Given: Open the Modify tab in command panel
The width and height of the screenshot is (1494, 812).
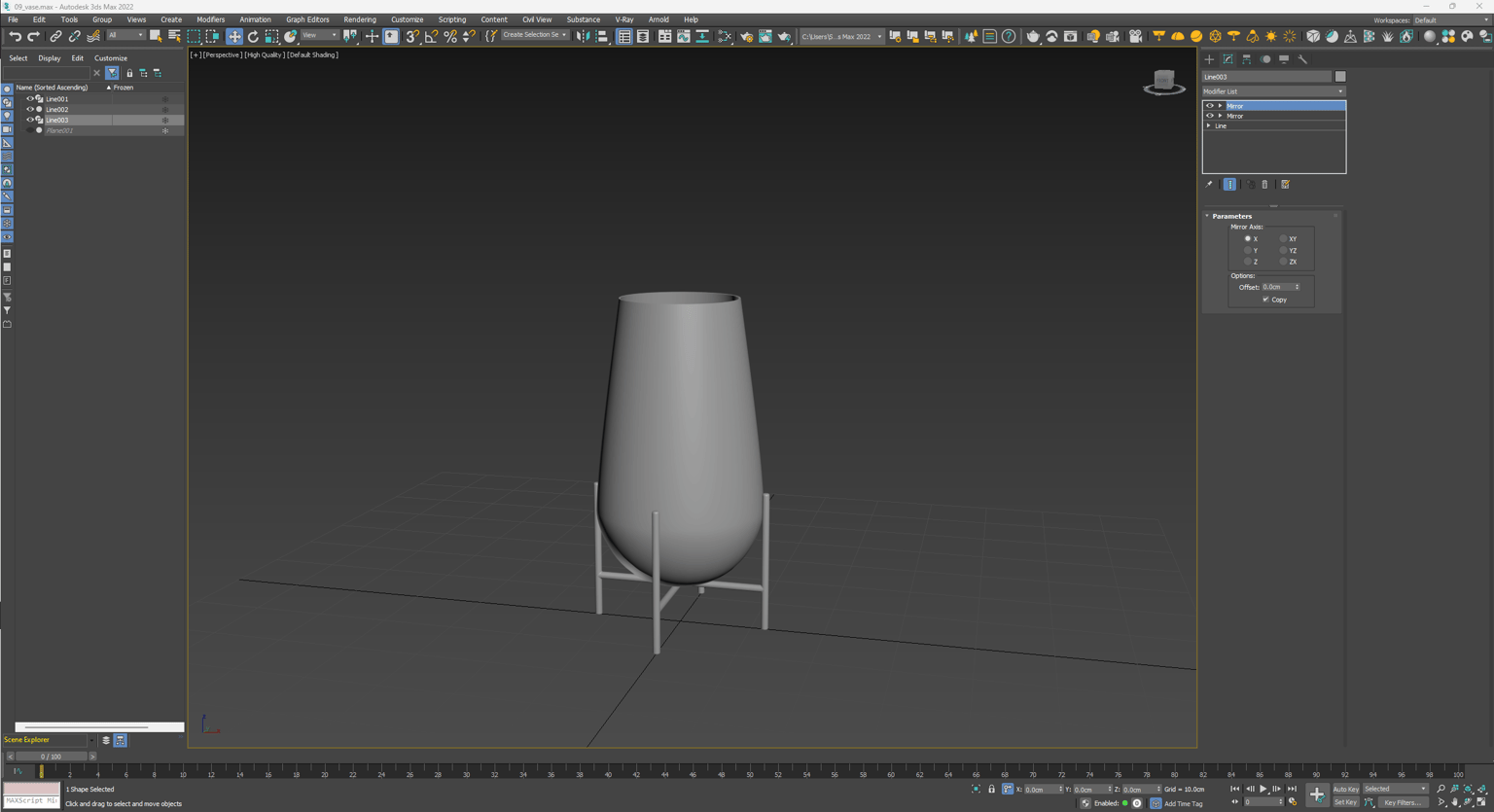Looking at the screenshot, I should [1227, 59].
